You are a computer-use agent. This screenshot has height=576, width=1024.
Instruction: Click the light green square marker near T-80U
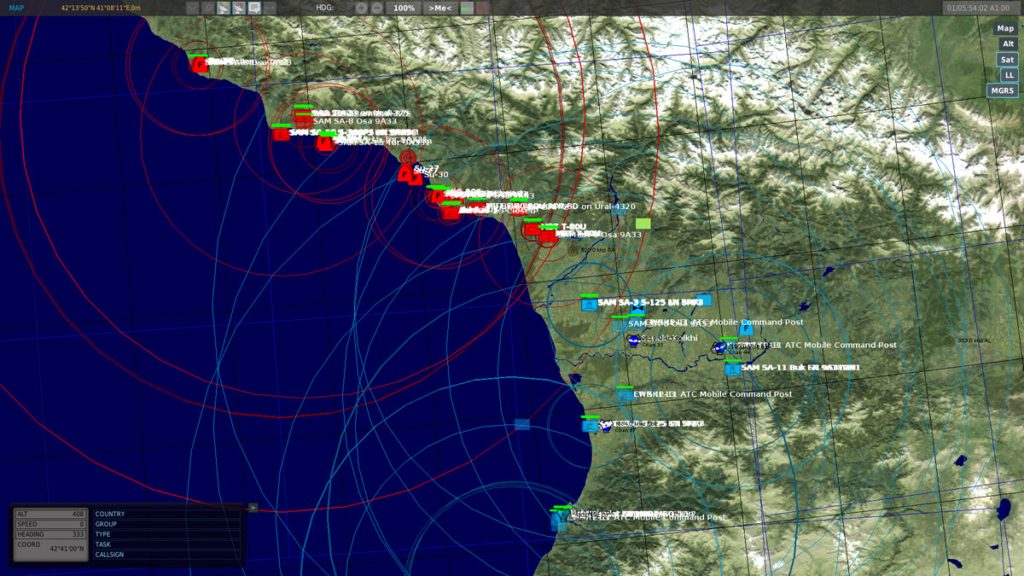(x=643, y=223)
